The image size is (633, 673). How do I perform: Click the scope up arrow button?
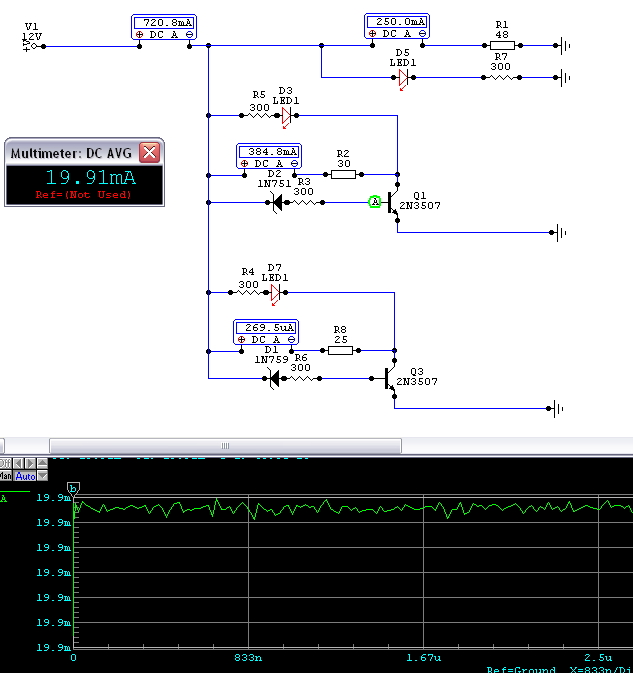point(42,464)
